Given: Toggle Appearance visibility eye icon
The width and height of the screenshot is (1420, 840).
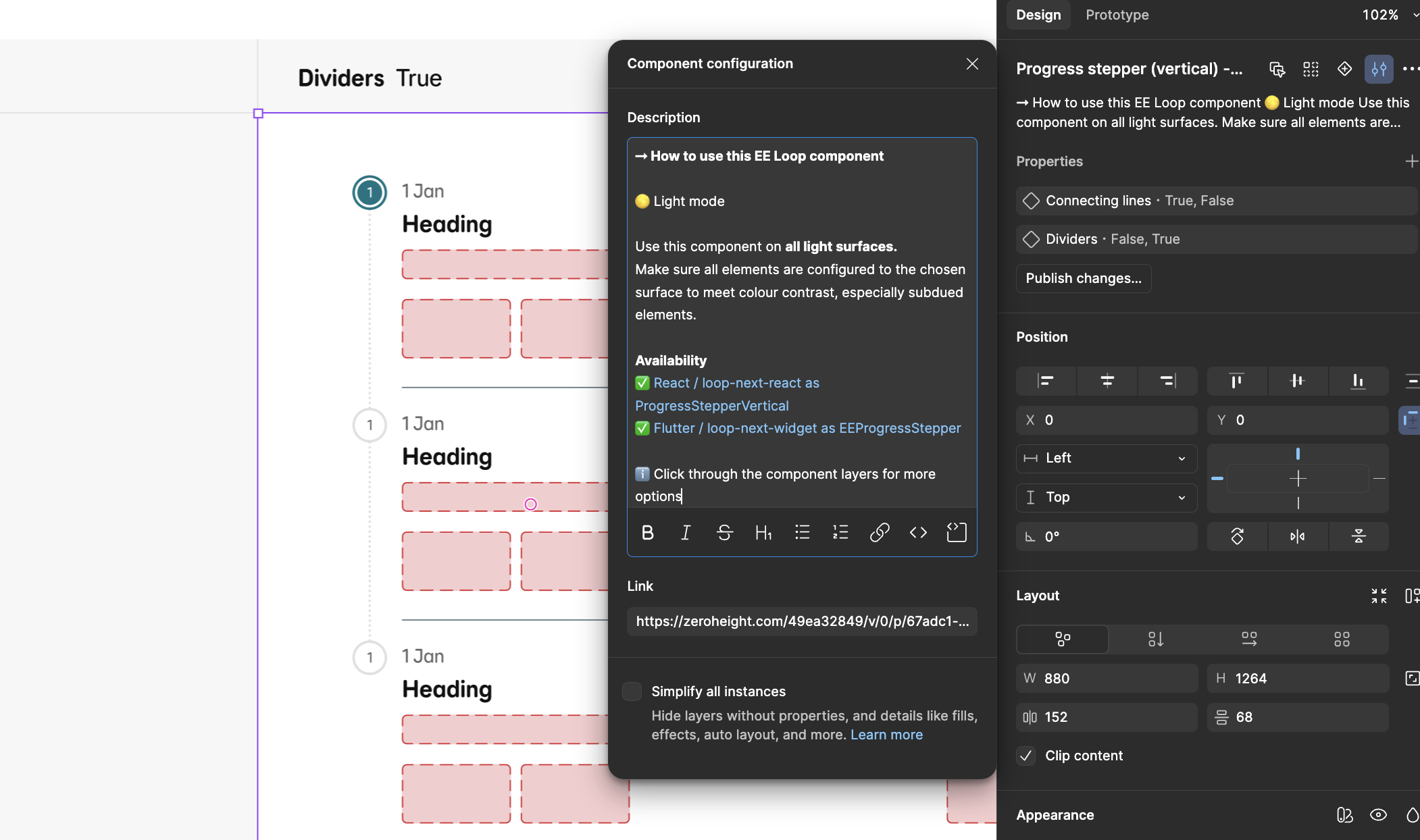Looking at the screenshot, I should click(1378, 815).
